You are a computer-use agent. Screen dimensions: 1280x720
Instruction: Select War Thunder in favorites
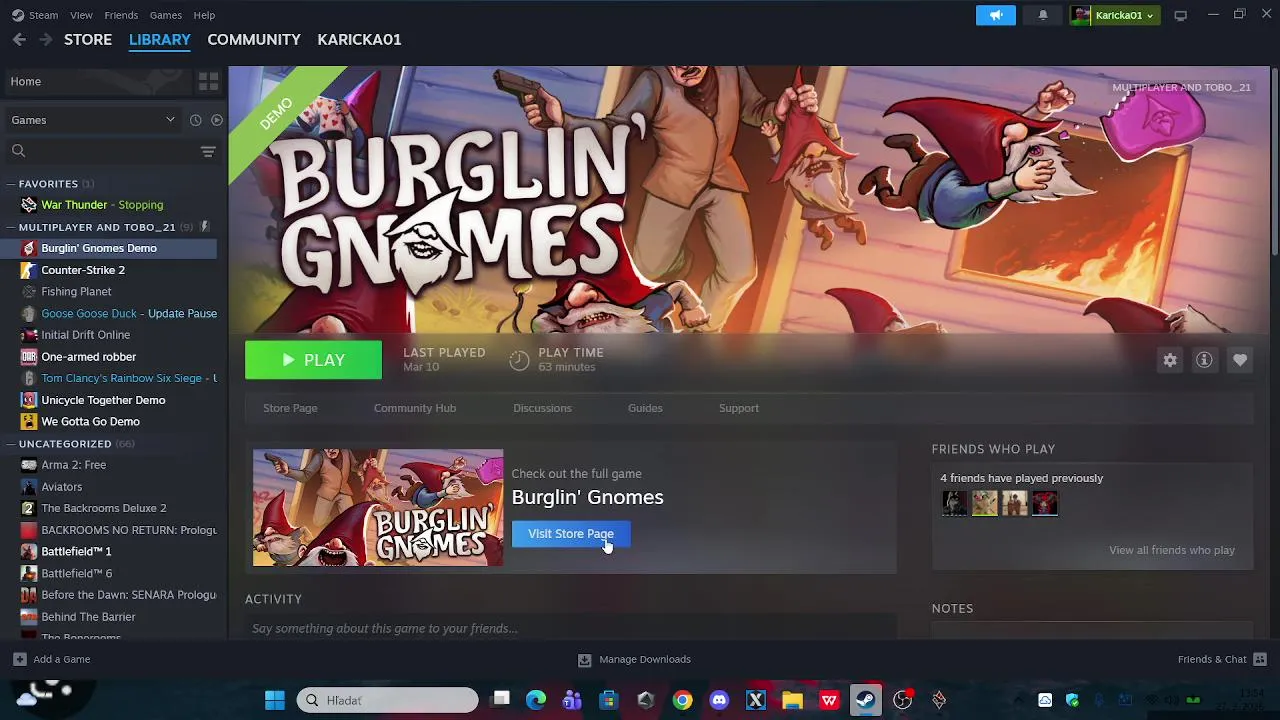[x=110, y=205]
